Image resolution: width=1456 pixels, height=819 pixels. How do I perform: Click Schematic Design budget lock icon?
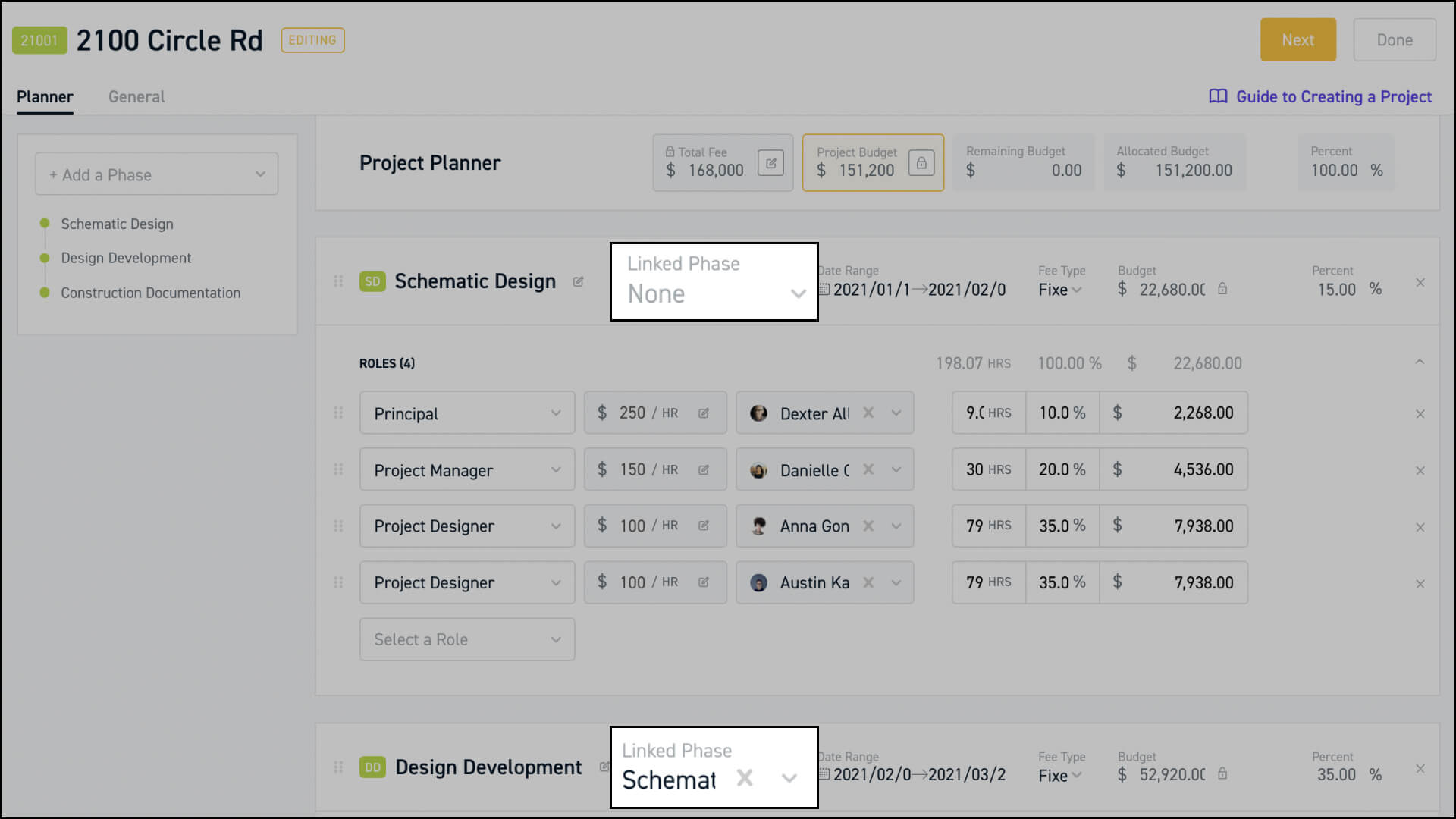(1222, 289)
